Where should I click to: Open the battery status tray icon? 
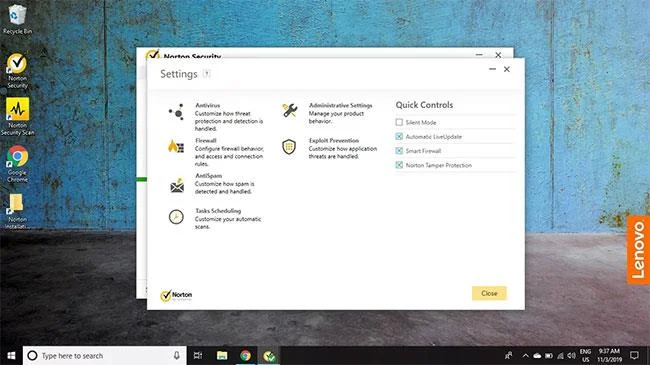549,355
